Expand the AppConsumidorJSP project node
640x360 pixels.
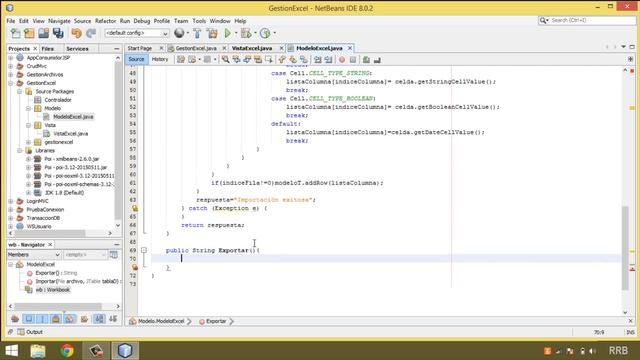tap(11, 58)
